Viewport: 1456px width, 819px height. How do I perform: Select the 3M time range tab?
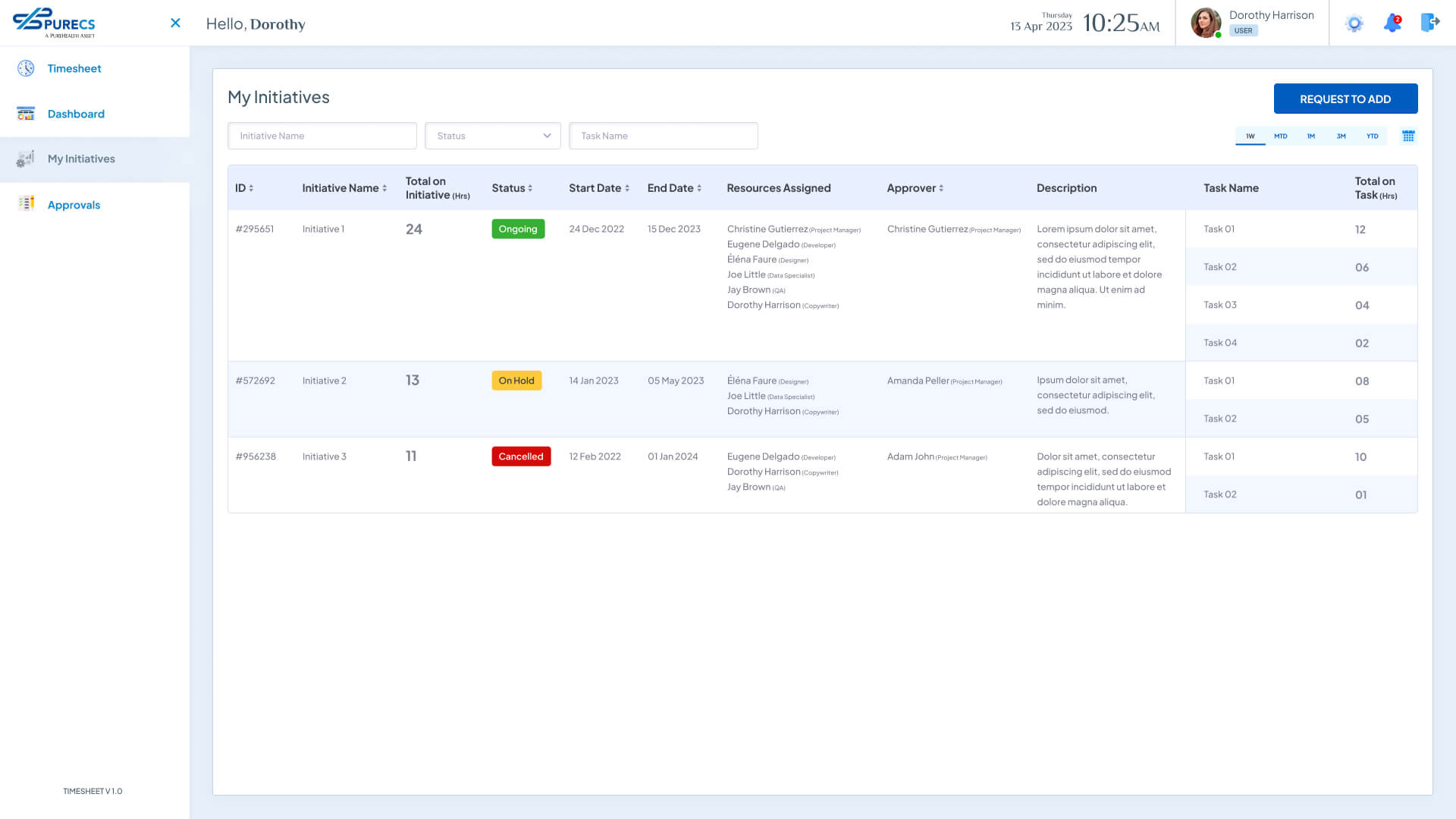click(1341, 136)
